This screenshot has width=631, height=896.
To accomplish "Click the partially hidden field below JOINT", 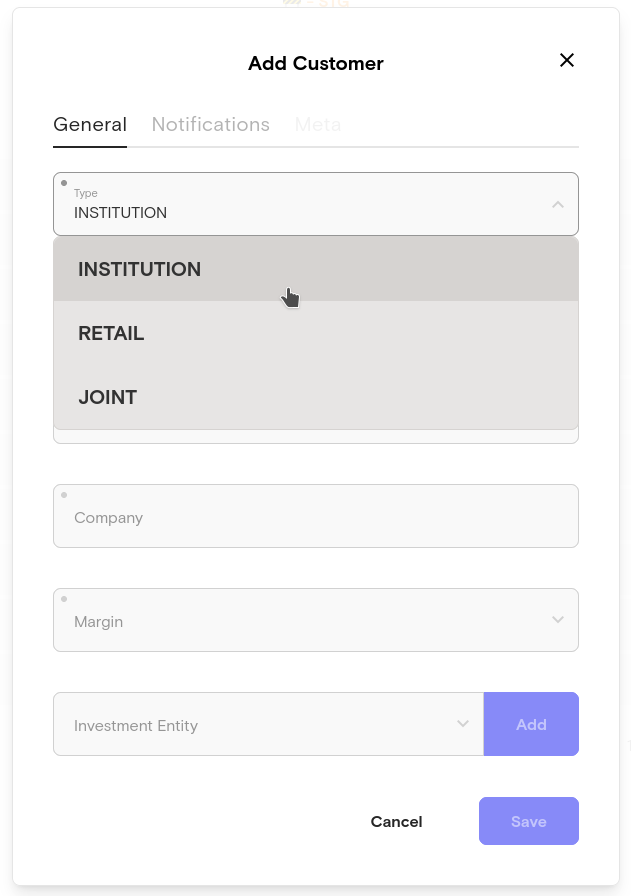I will (315, 437).
